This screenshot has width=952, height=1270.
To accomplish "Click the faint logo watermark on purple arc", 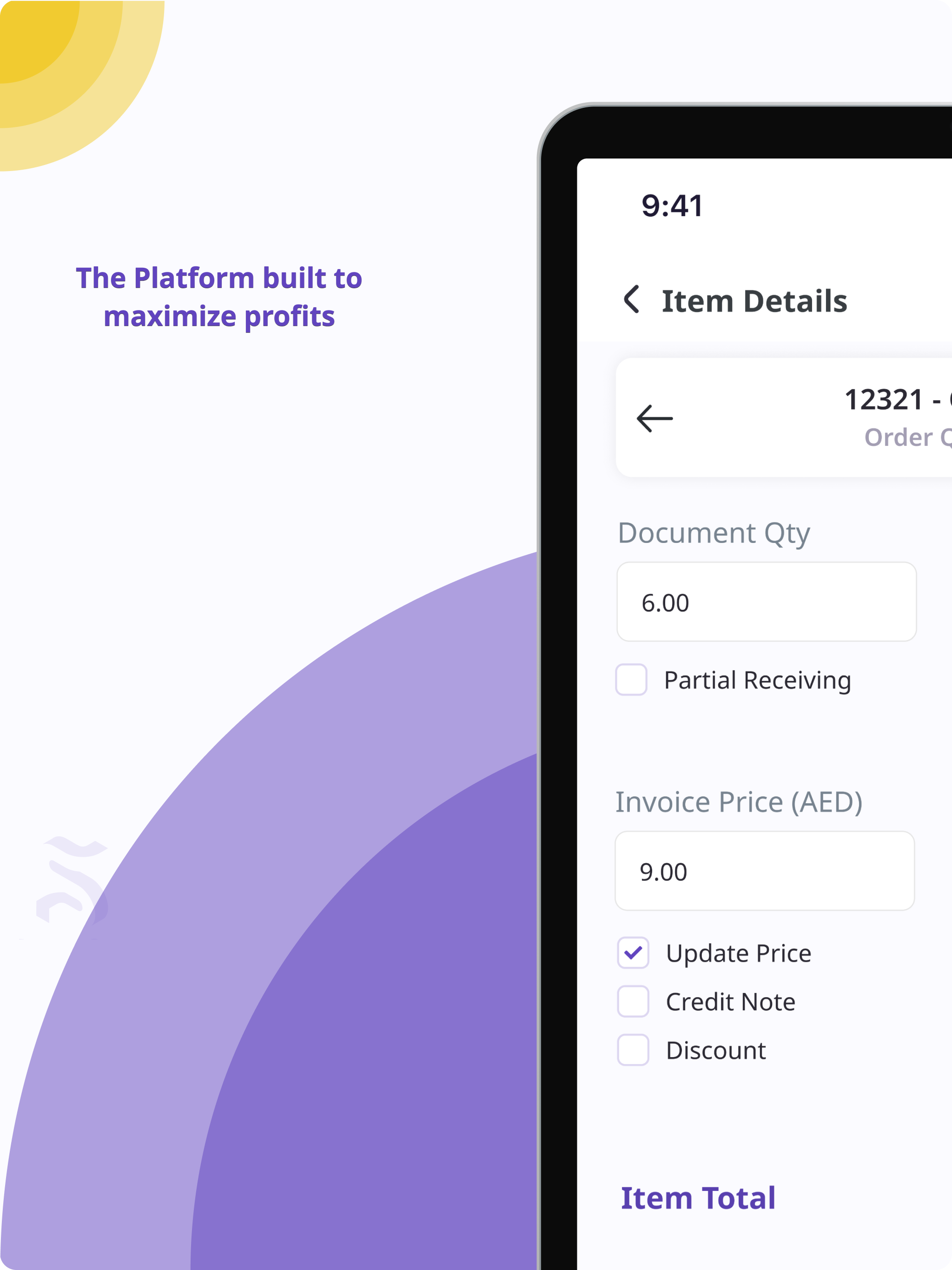I will point(72,879).
